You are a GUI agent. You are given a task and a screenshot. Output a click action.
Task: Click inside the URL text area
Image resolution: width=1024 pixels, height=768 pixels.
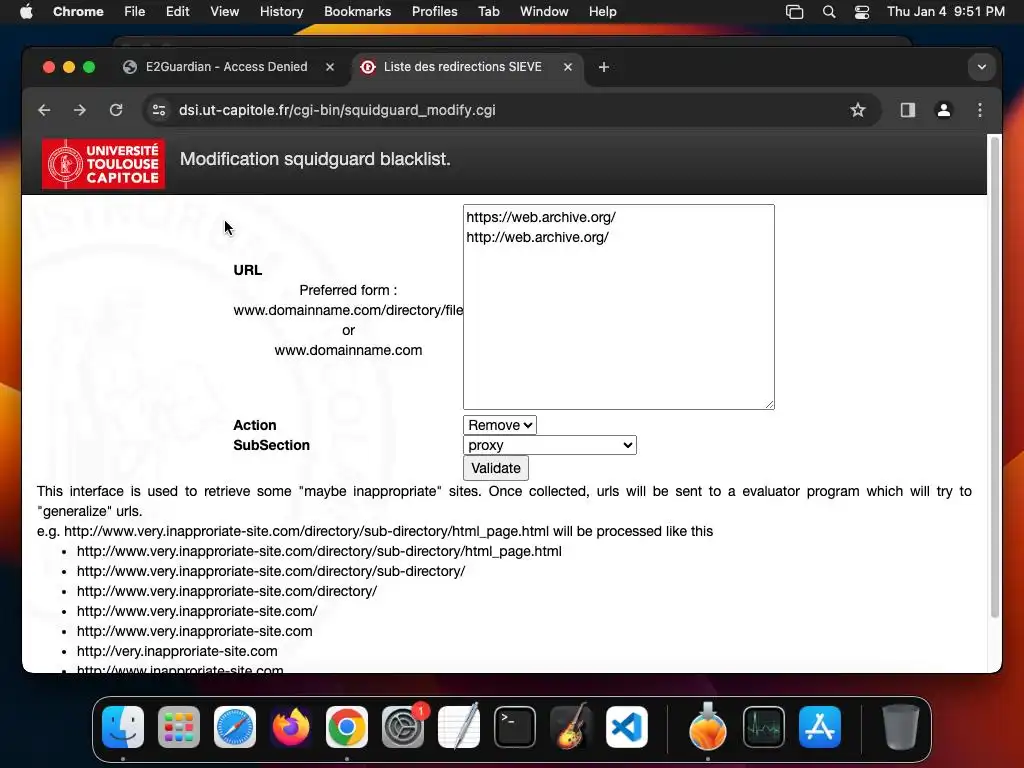(618, 307)
